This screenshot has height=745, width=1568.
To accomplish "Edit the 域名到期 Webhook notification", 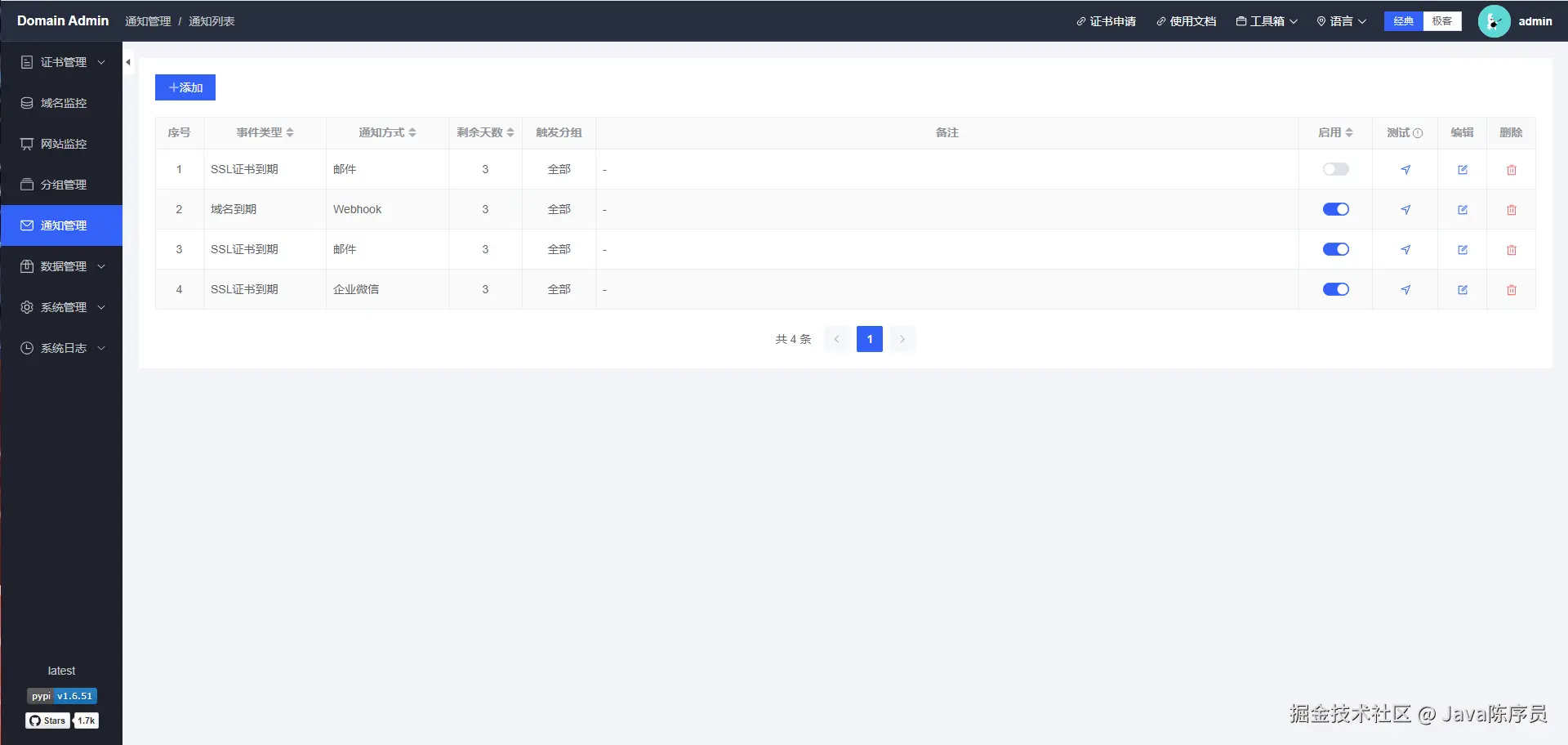I will pos(1463,210).
